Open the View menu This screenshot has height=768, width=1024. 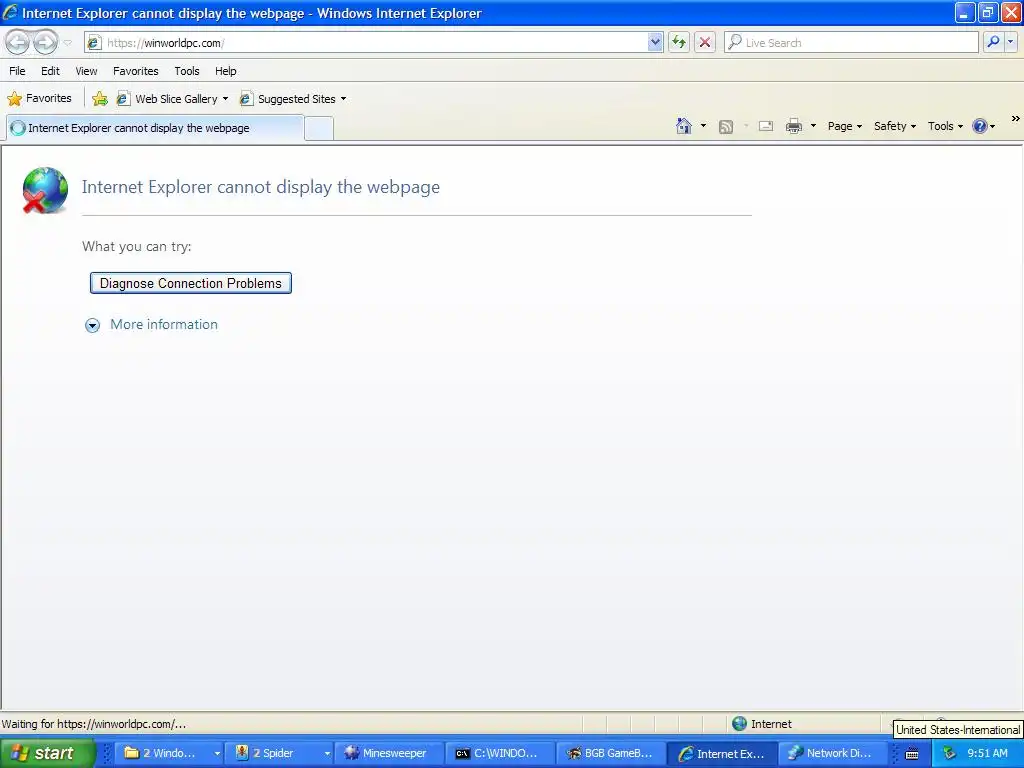pos(86,71)
